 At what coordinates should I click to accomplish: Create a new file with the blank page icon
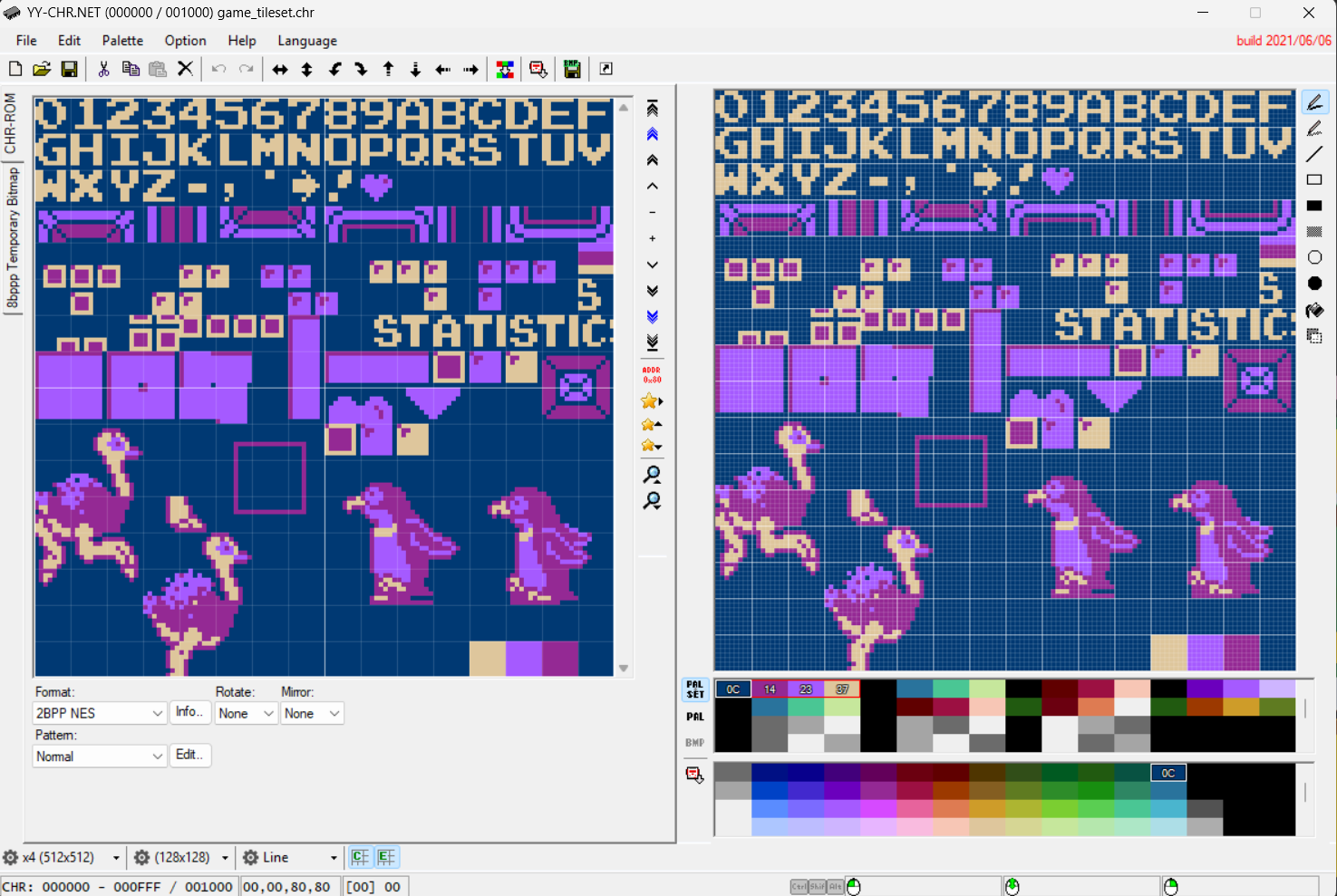(x=15, y=69)
